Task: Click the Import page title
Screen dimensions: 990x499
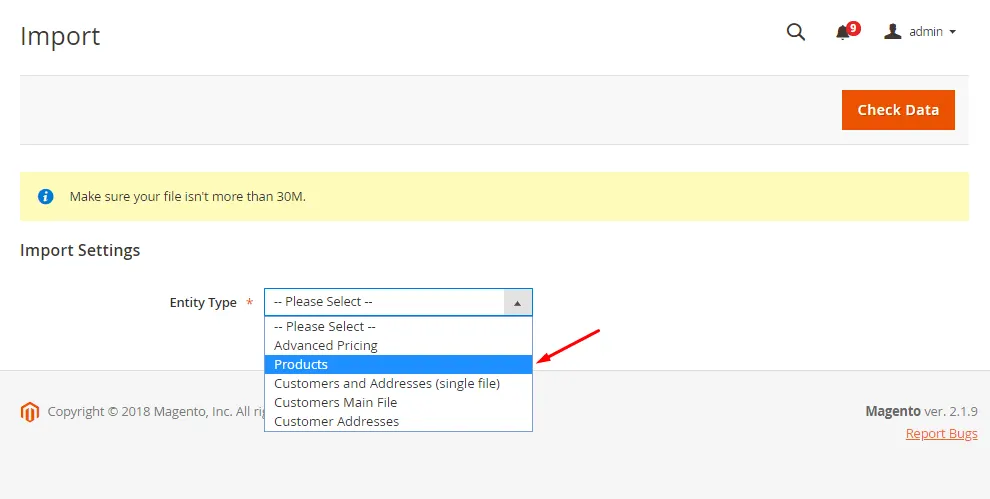Action: [x=60, y=37]
